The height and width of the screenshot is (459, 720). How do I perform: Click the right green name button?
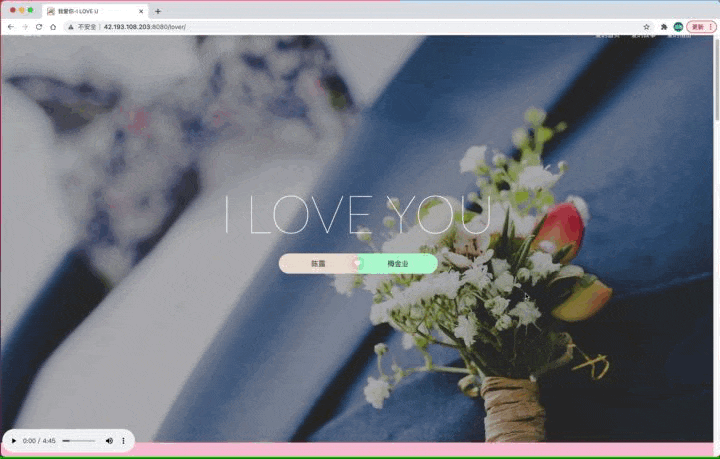click(x=398, y=263)
